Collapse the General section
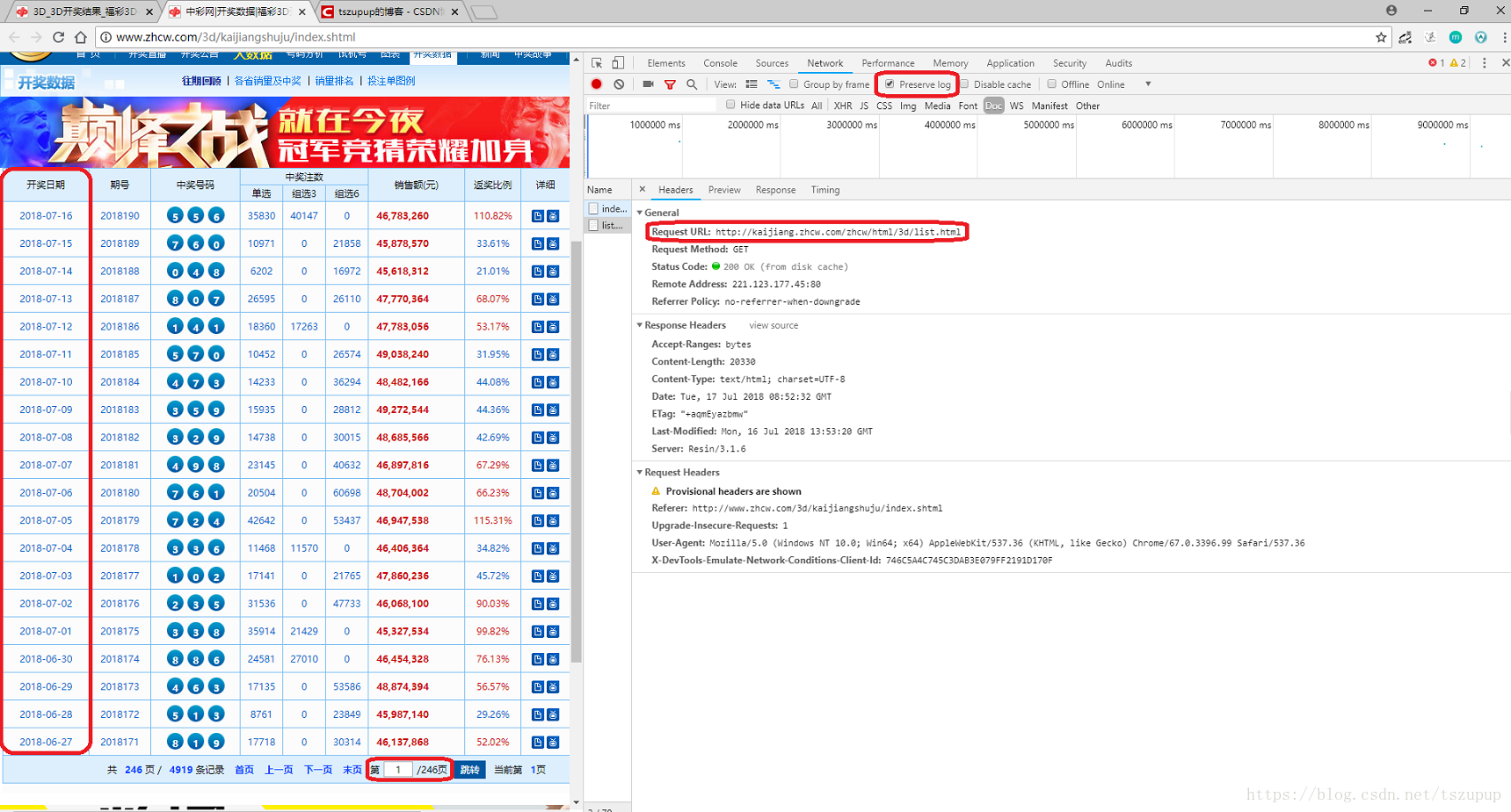This screenshot has height=812, width=1511. (640, 213)
